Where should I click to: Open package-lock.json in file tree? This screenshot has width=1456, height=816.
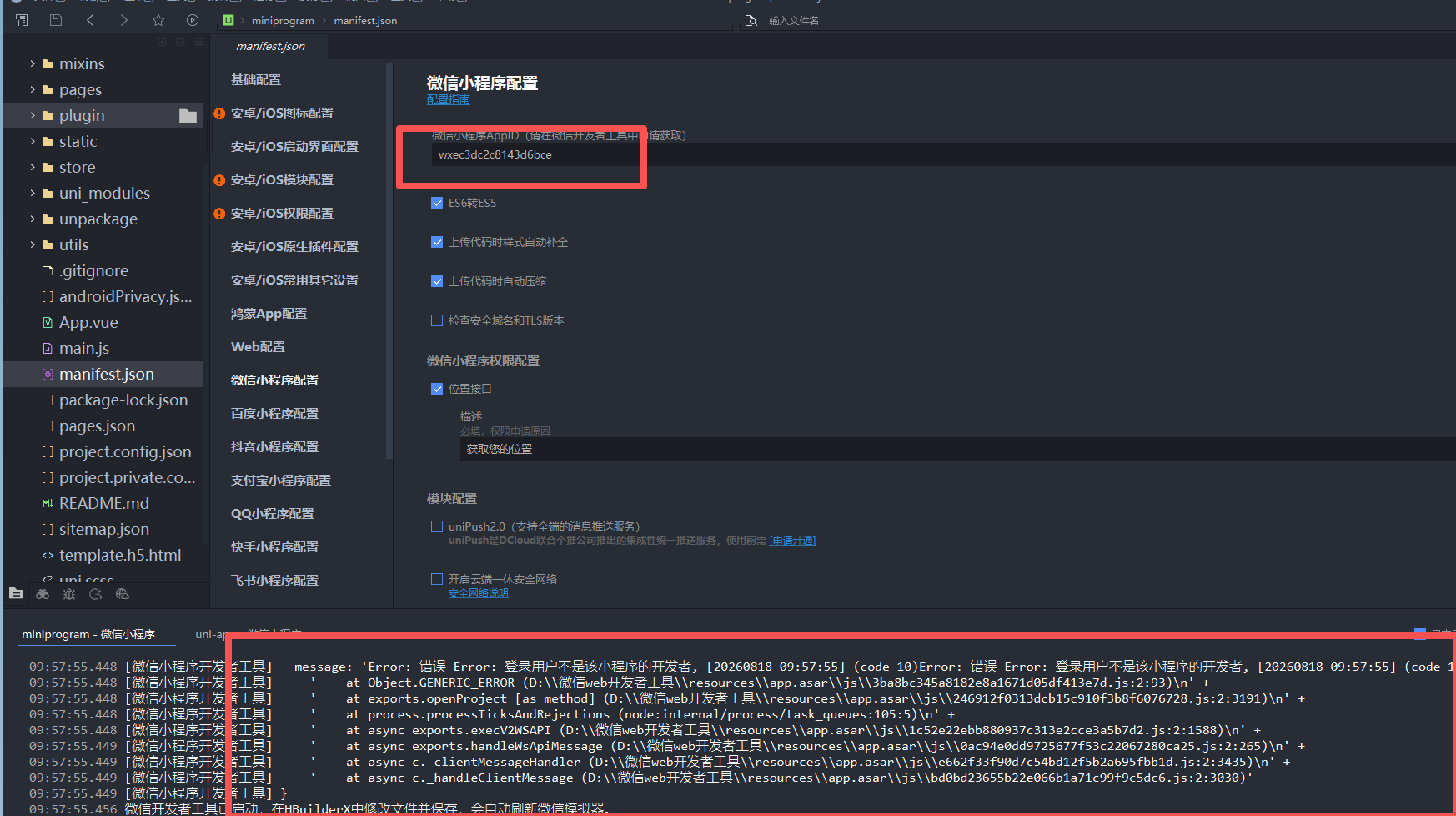[x=123, y=400]
